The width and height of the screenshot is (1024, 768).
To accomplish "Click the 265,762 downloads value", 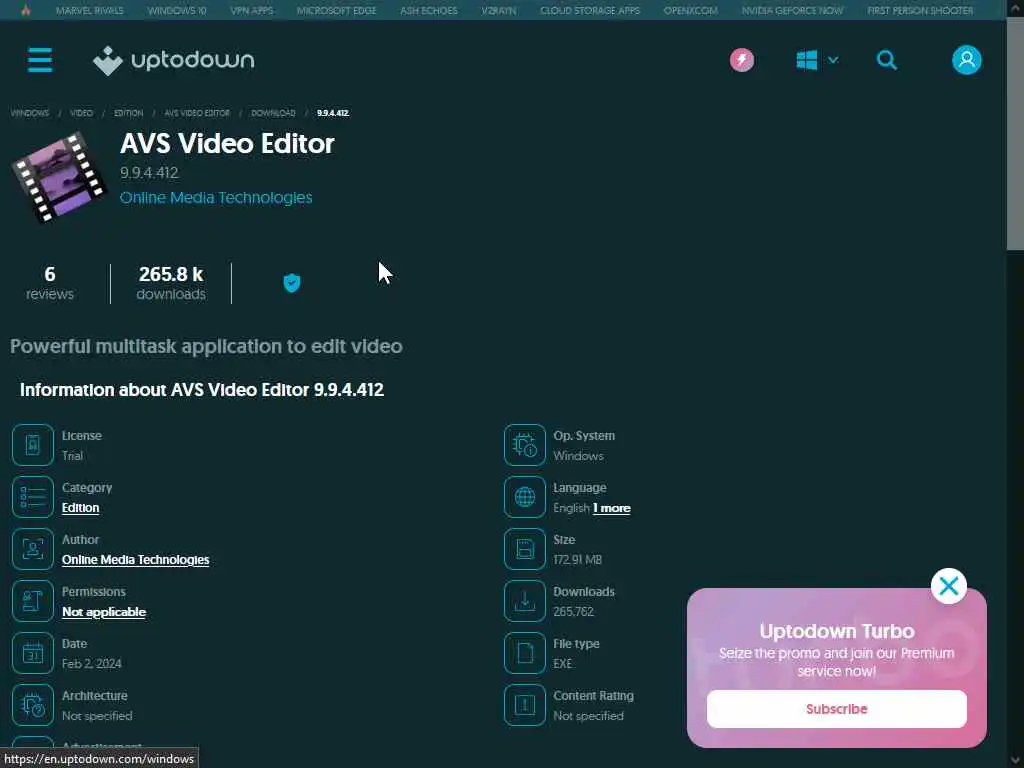I will click(x=573, y=612).
